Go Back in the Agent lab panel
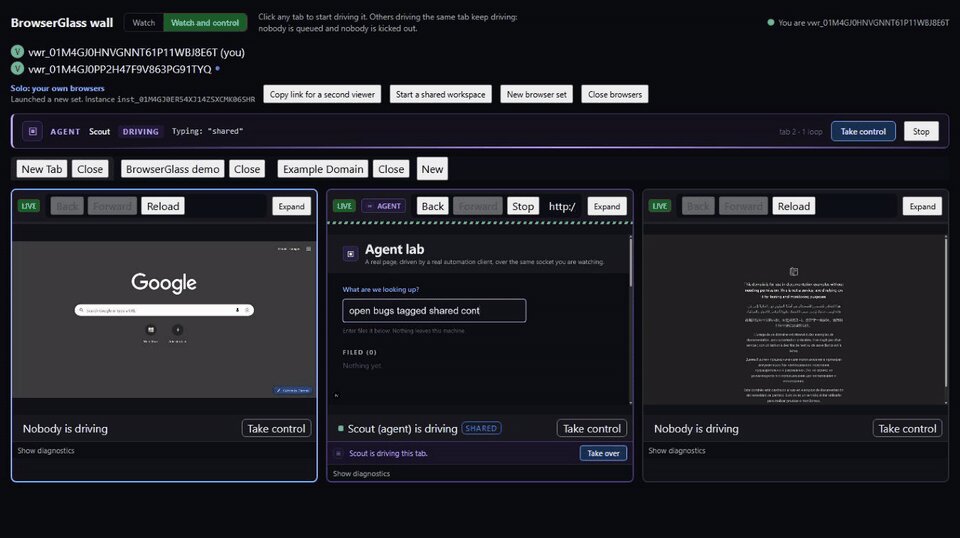 click(432, 206)
